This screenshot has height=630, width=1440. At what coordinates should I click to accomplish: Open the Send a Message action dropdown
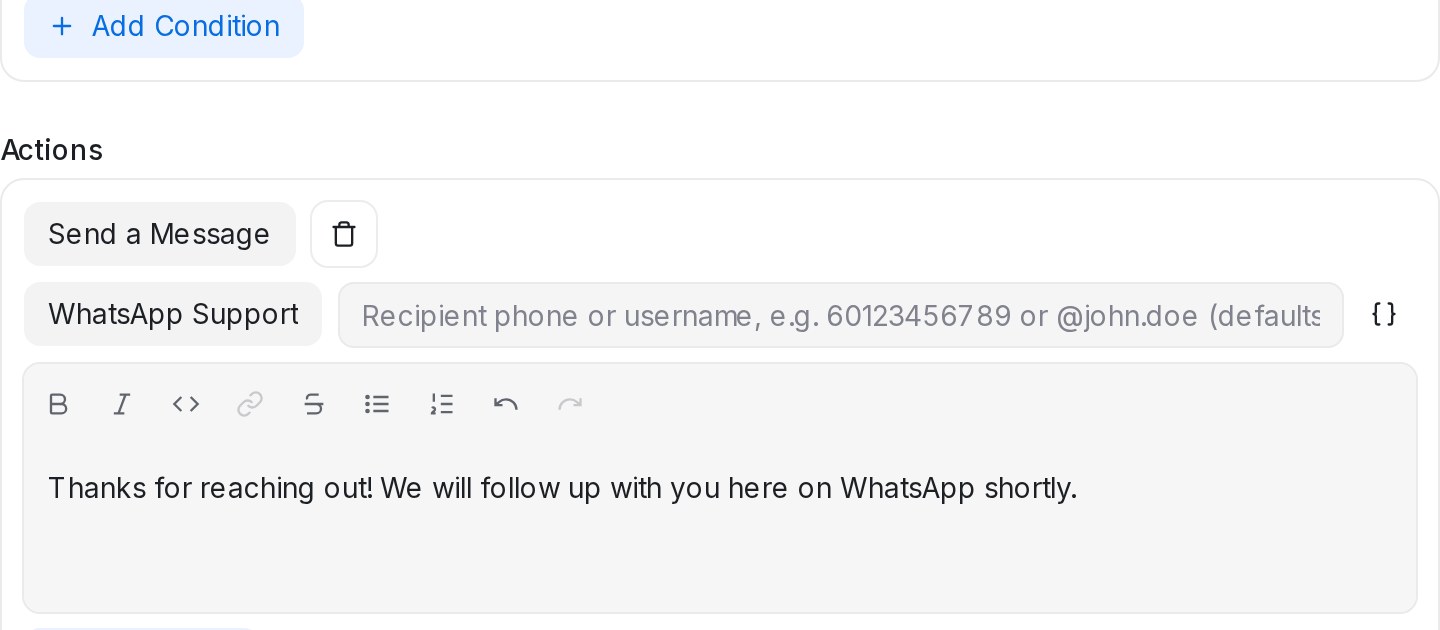(x=160, y=234)
